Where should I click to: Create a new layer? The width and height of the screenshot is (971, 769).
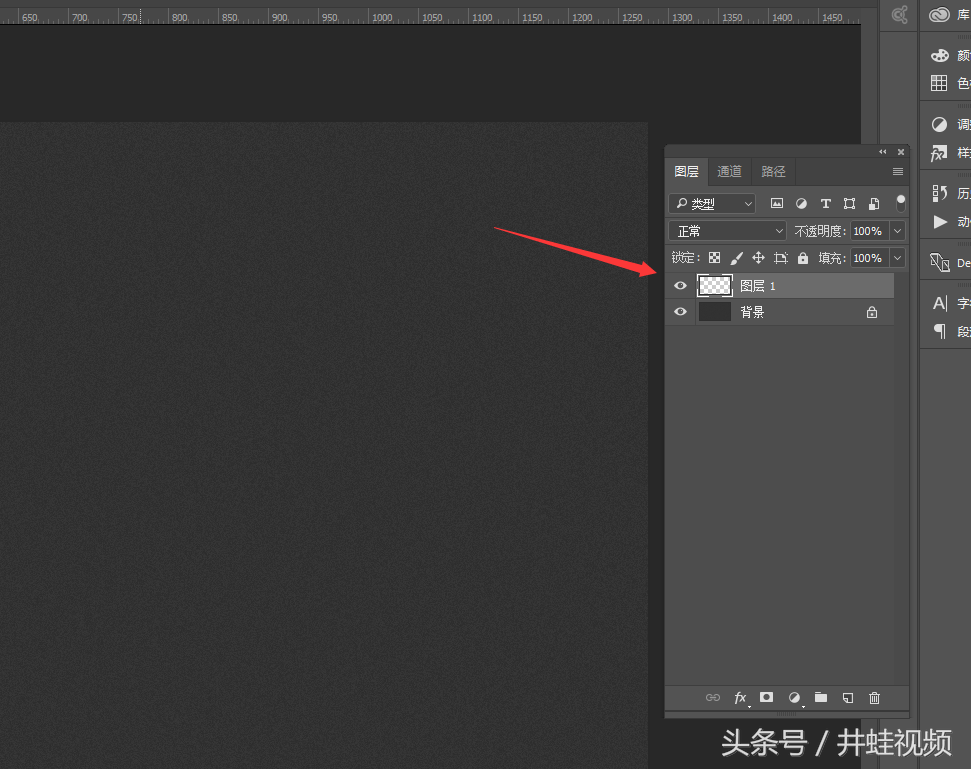(848, 698)
